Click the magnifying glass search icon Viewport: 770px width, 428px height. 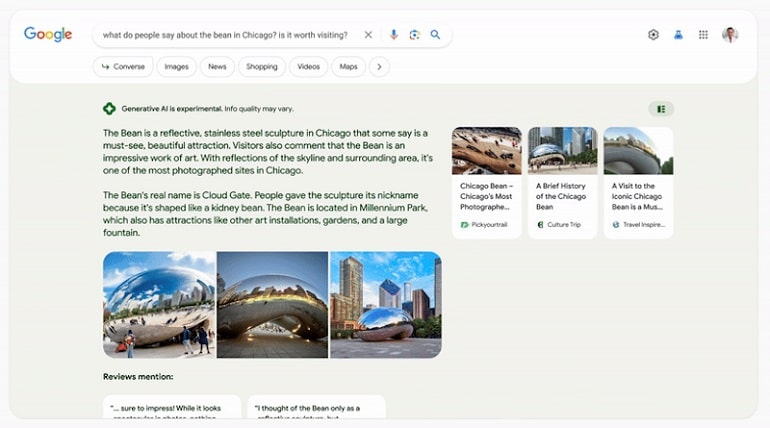click(435, 35)
